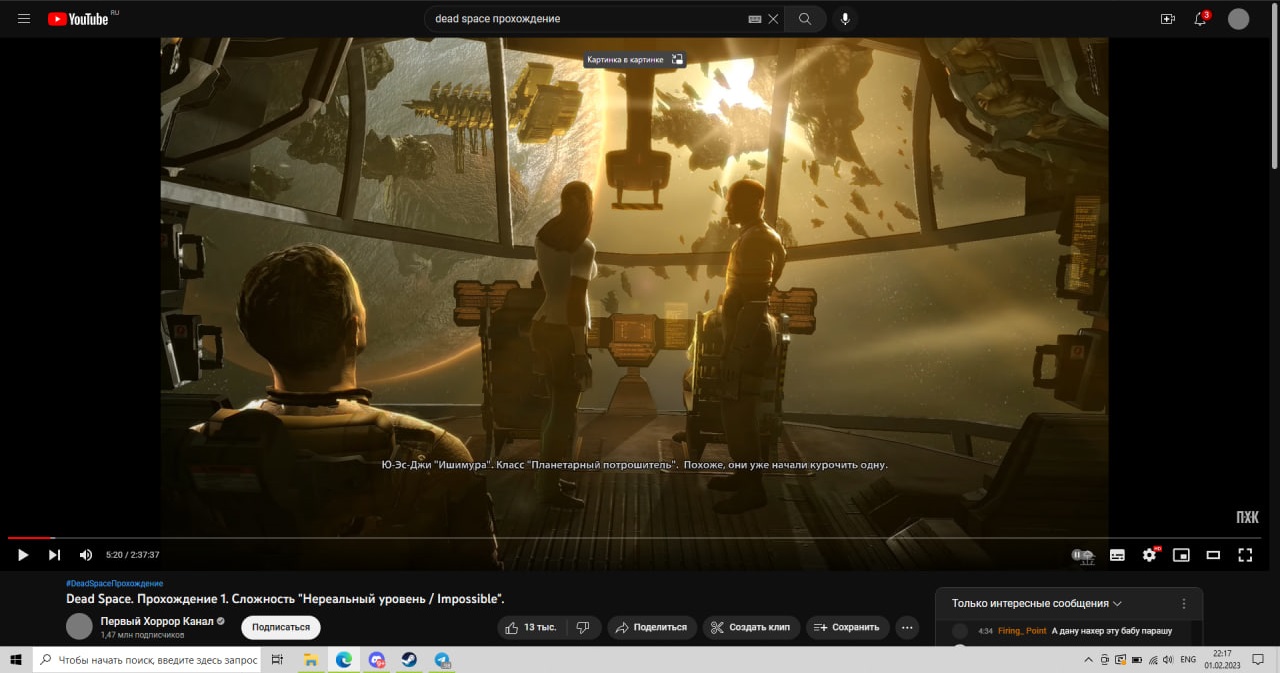
Task: Click the 5:20 / 2:37:37 time display
Action: tap(133, 555)
